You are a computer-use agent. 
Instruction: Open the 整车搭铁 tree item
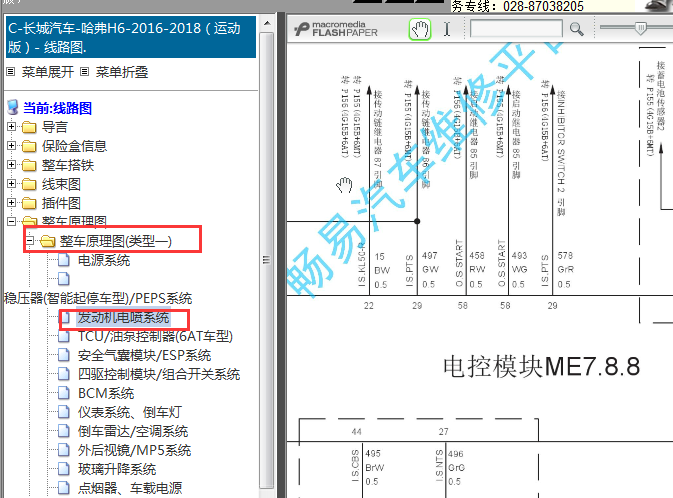click(x=68, y=165)
